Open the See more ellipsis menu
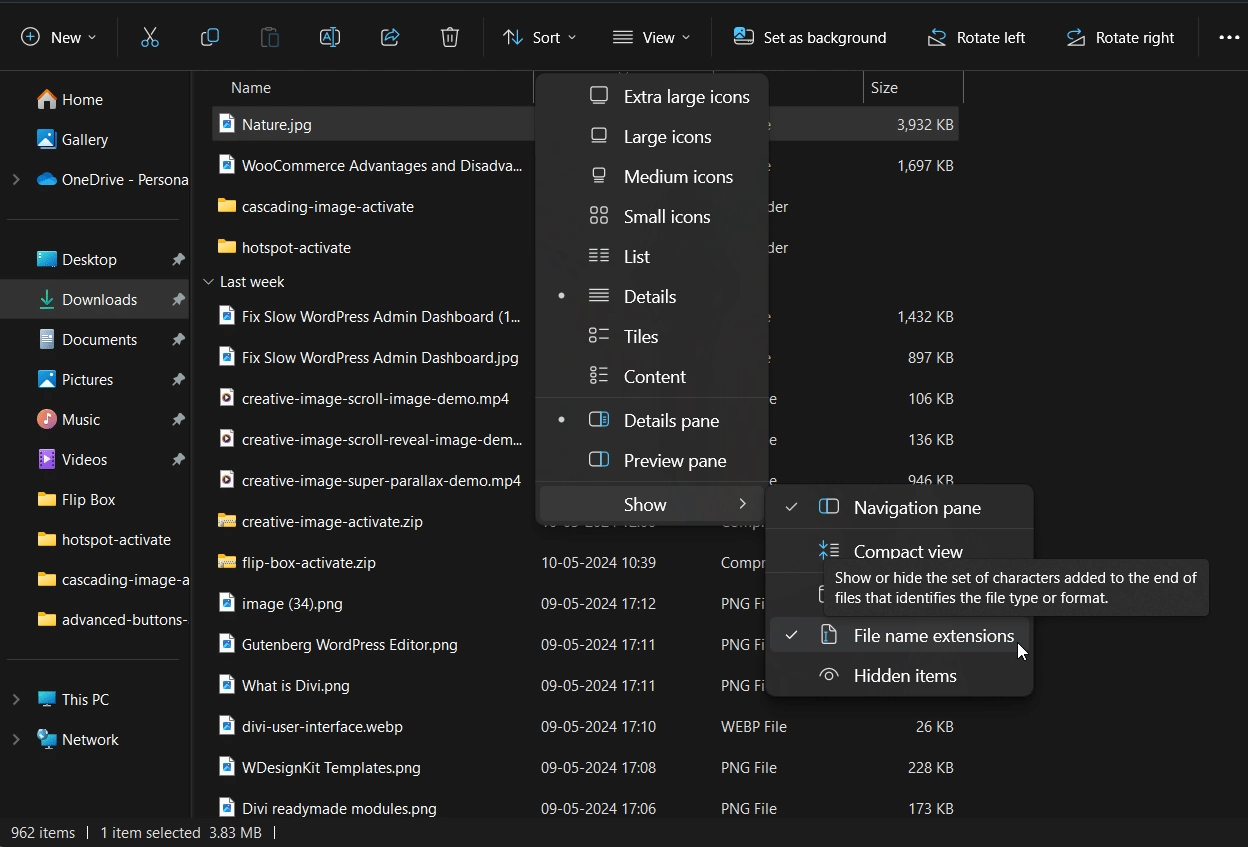 (x=1229, y=37)
